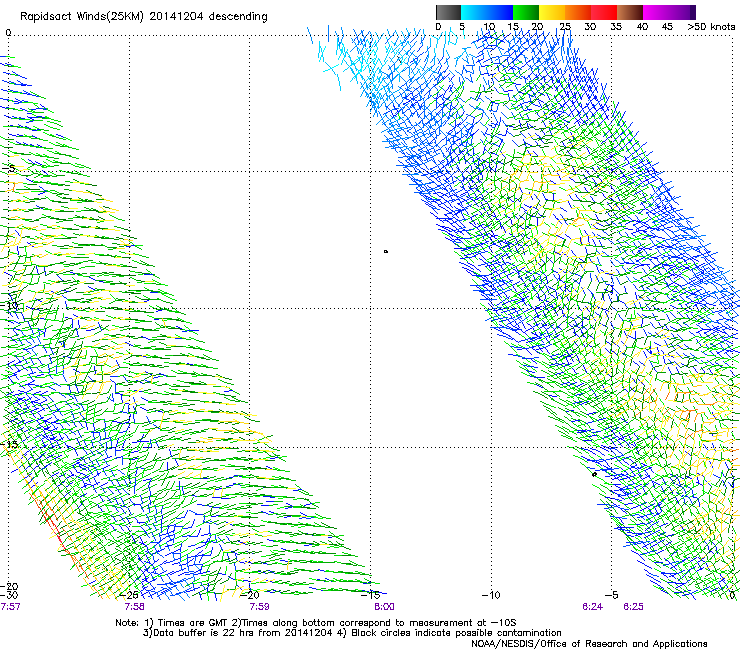740x650 pixels.
Task: Click the NOAA/NESDIS Office of Research credit
Action: coord(589,643)
